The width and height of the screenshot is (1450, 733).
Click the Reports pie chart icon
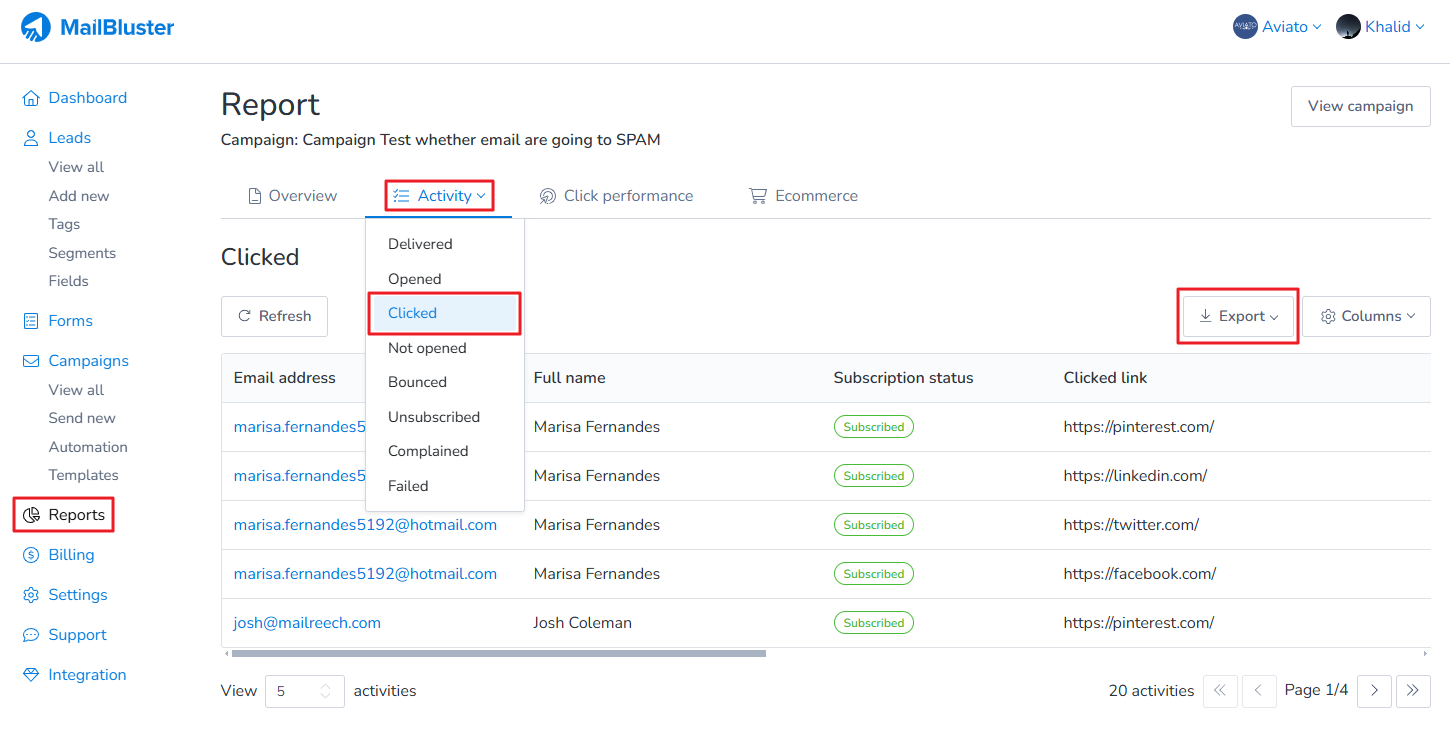click(31, 515)
